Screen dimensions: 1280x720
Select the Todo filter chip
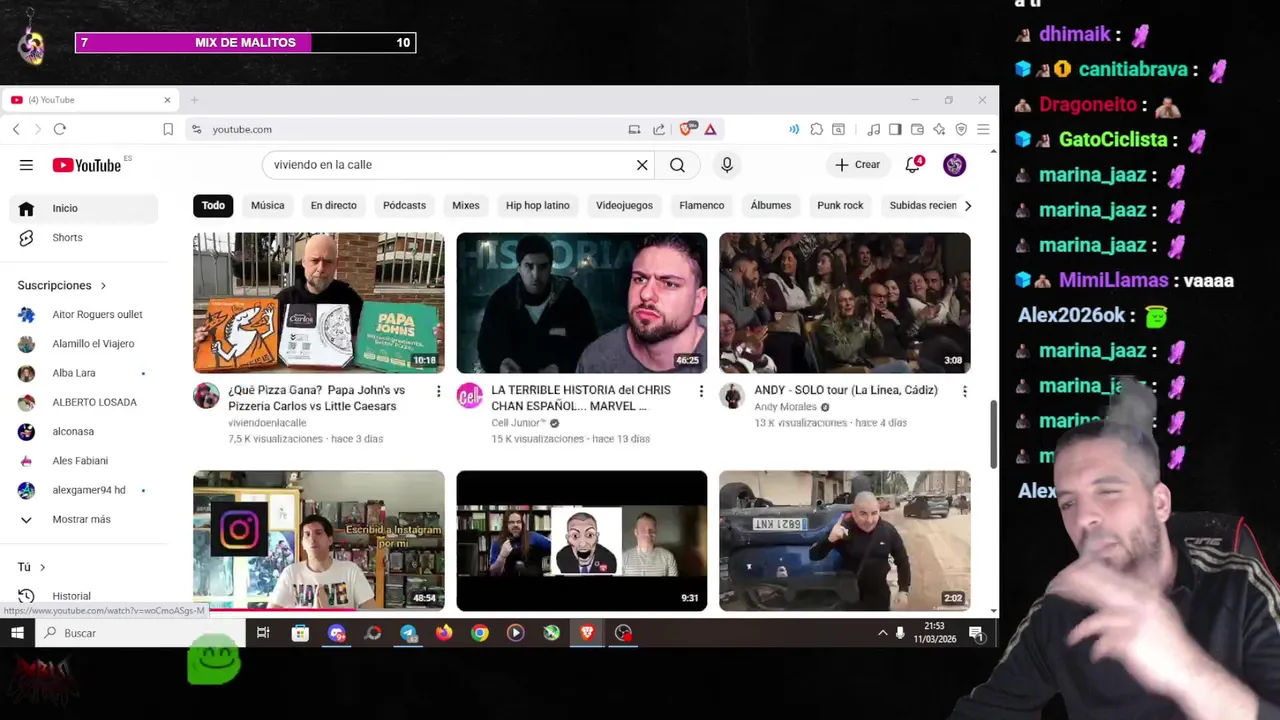(x=213, y=205)
